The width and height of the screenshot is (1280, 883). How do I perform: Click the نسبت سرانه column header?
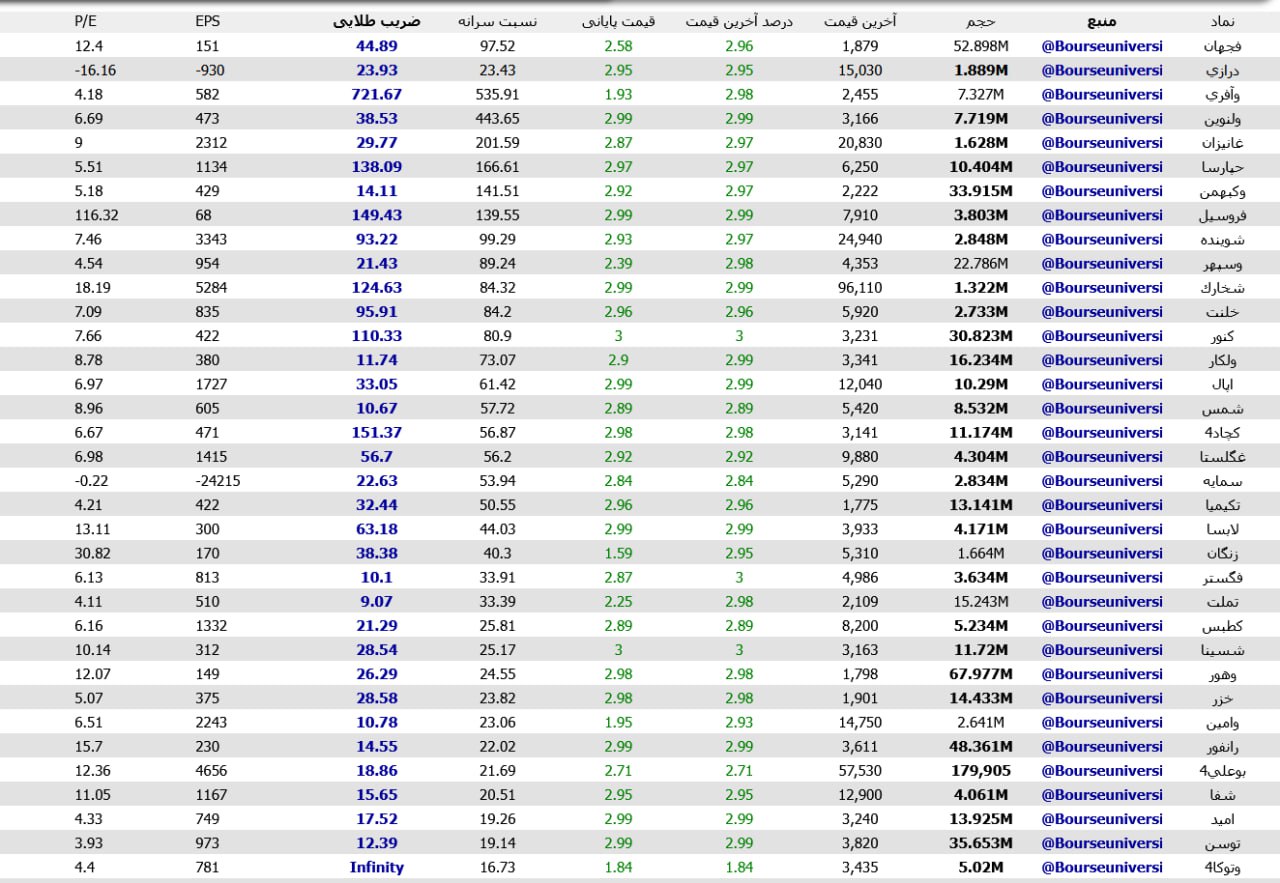click(x=497, y=20)
